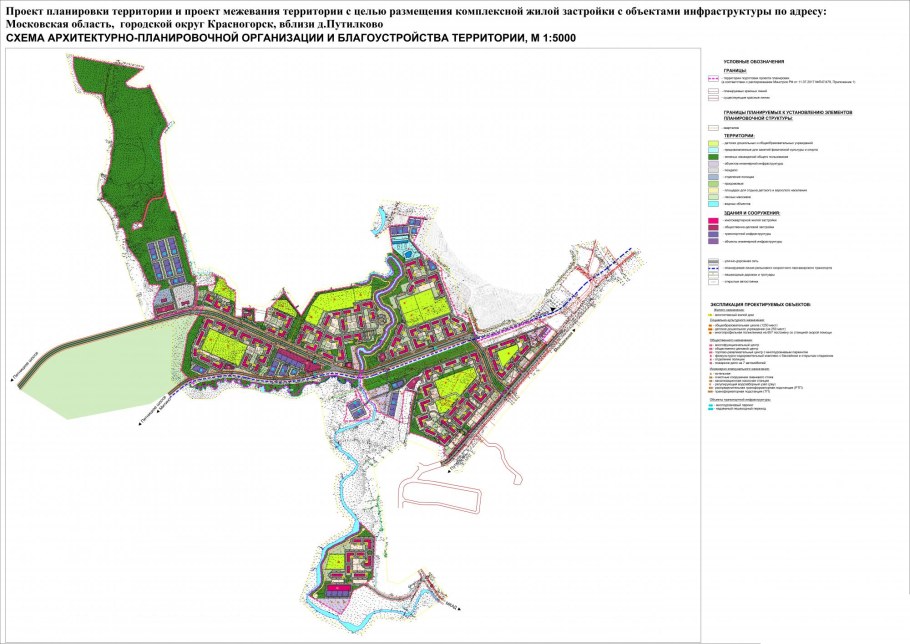Click the 'СХЕМА АРХИТЕКТУРНО-ПЛАНИРОВОЧНОЙ ОРГАНИЗАЦИИ' map title
The width and height of the screenshot is (910, 644).
click(290, 38)
